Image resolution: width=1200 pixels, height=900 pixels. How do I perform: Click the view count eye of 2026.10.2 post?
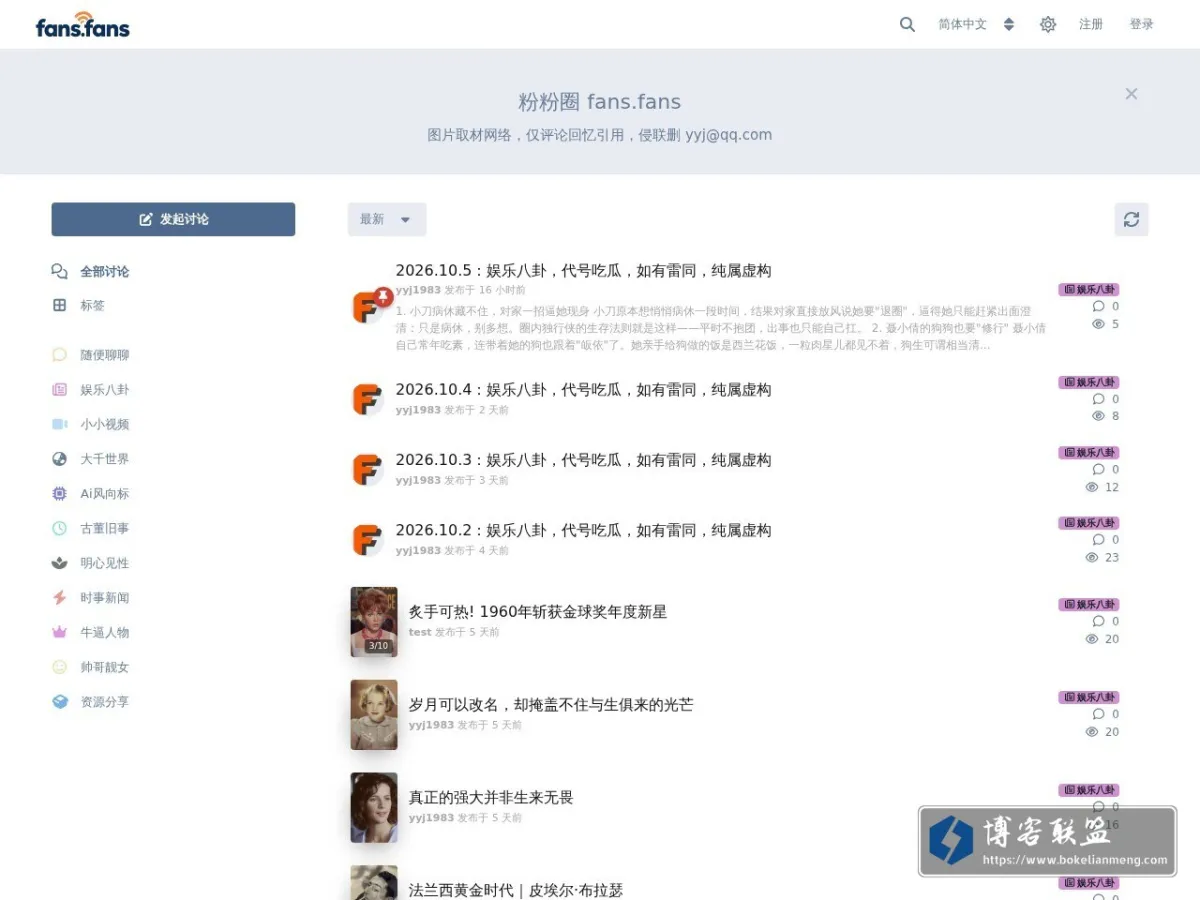coord(1092,557)
